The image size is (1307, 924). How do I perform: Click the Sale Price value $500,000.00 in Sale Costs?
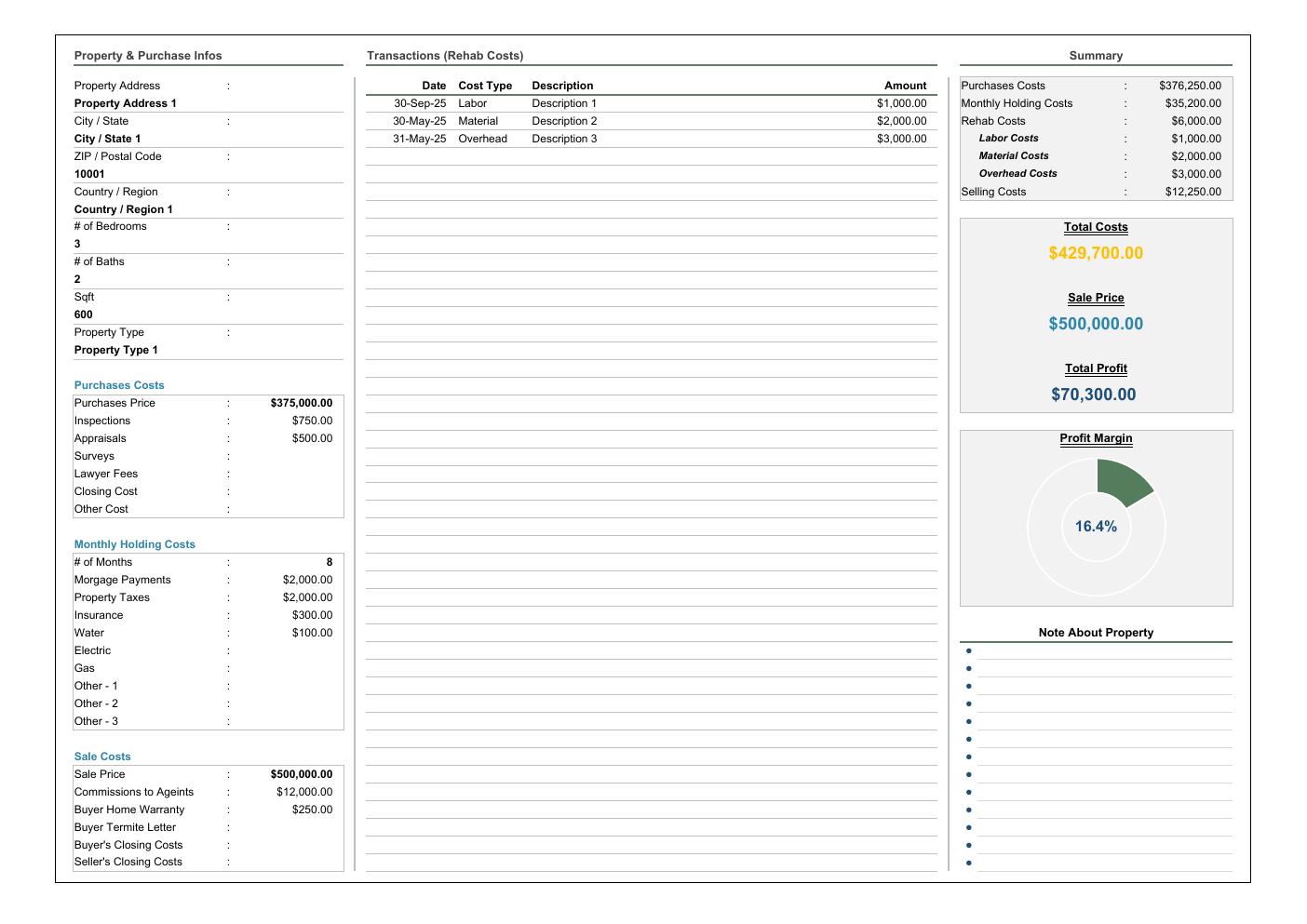point(301,774)
